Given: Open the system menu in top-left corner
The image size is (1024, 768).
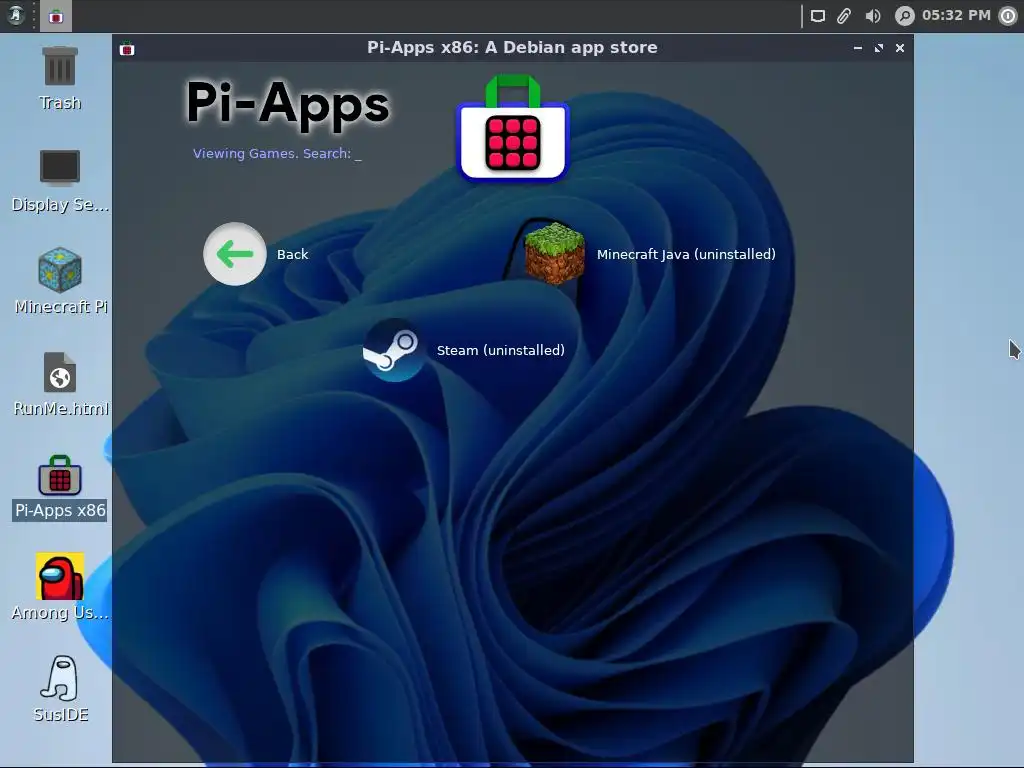Looking at the screenshot, I should (16, 15).
